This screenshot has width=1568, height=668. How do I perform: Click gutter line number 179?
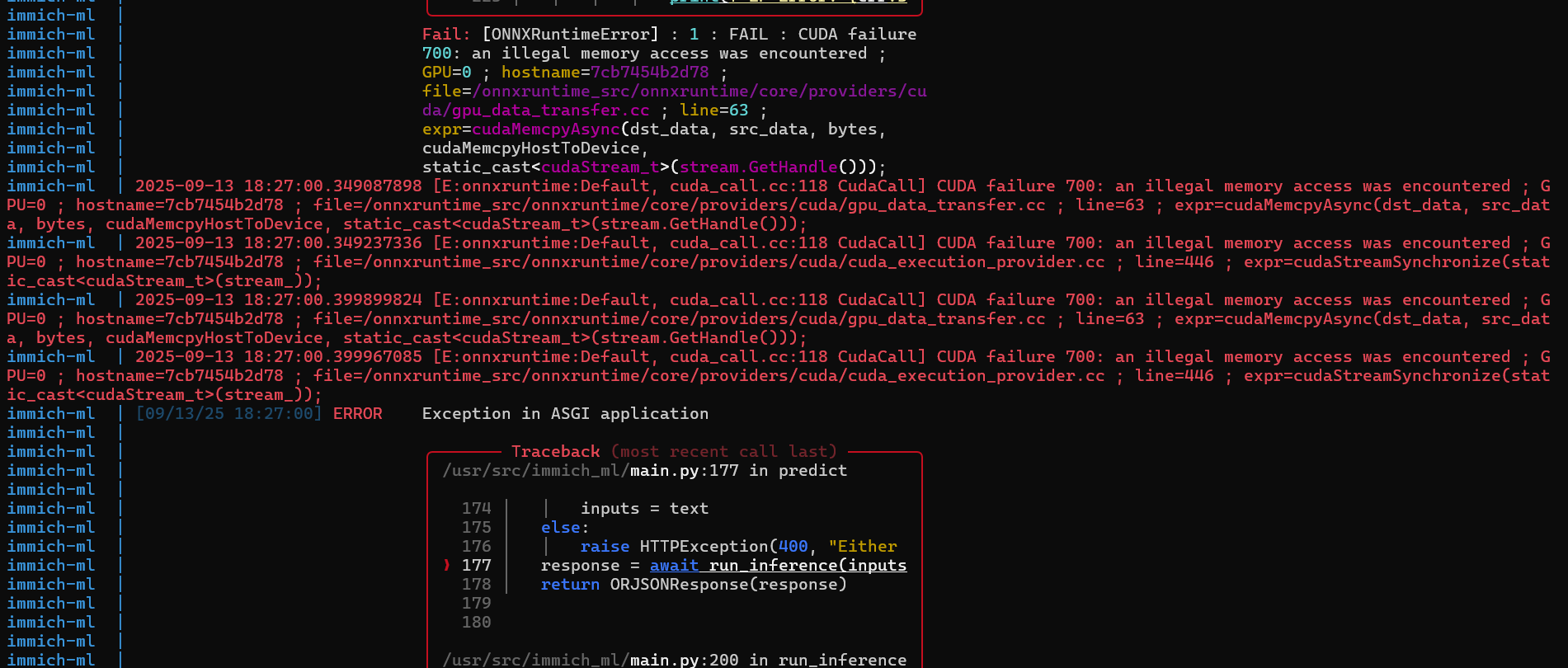tap(476, 603)
